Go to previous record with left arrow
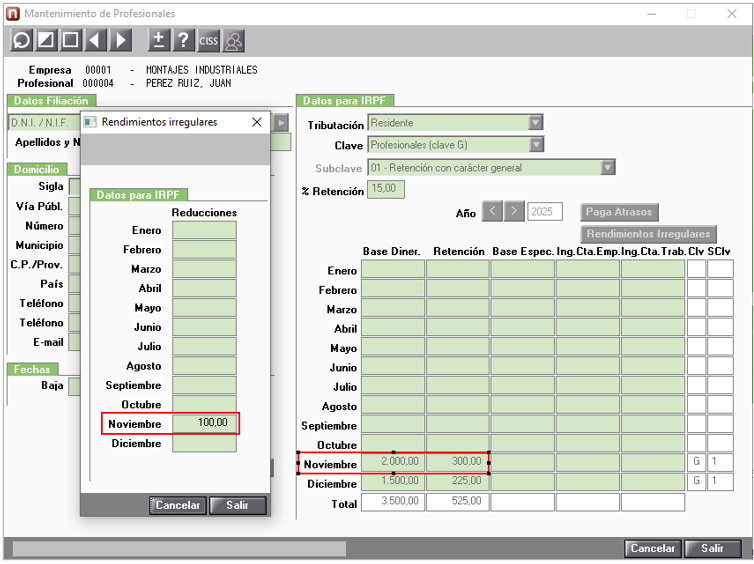 tap(96, 40)
